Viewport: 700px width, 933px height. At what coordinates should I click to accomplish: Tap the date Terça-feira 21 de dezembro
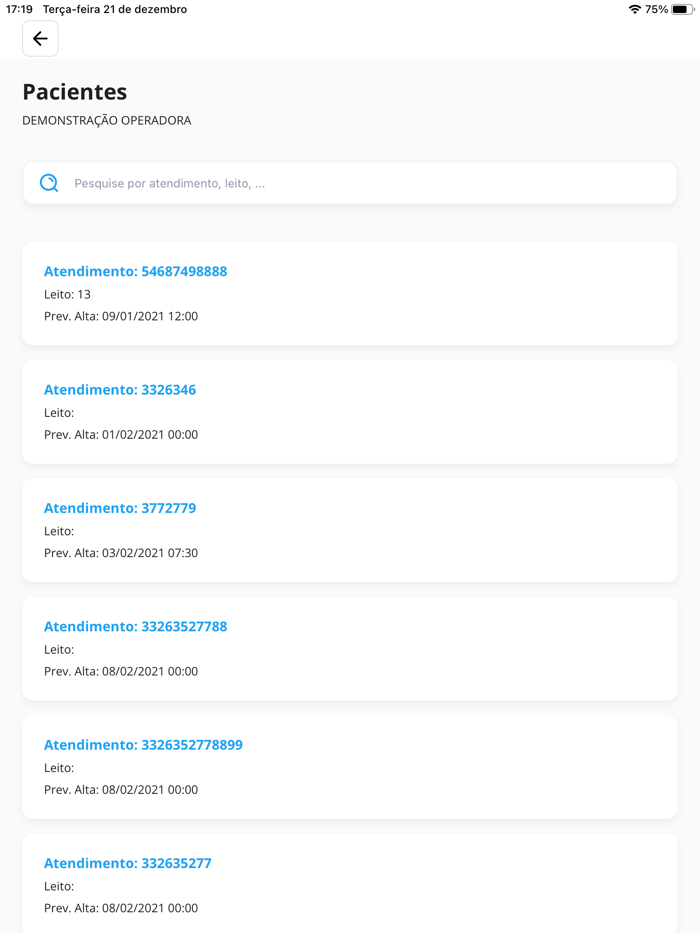(x=115, y=9)
